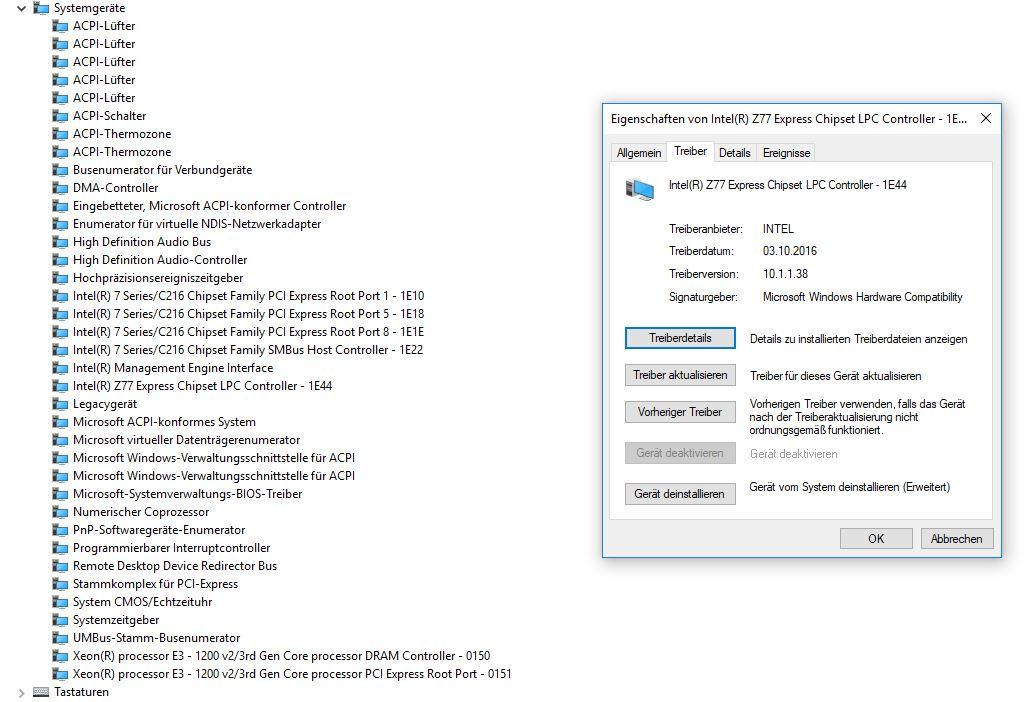Click the Numerischer Coprozessor icon
This screenshot has height=702, width=1035.
[60, 512]
